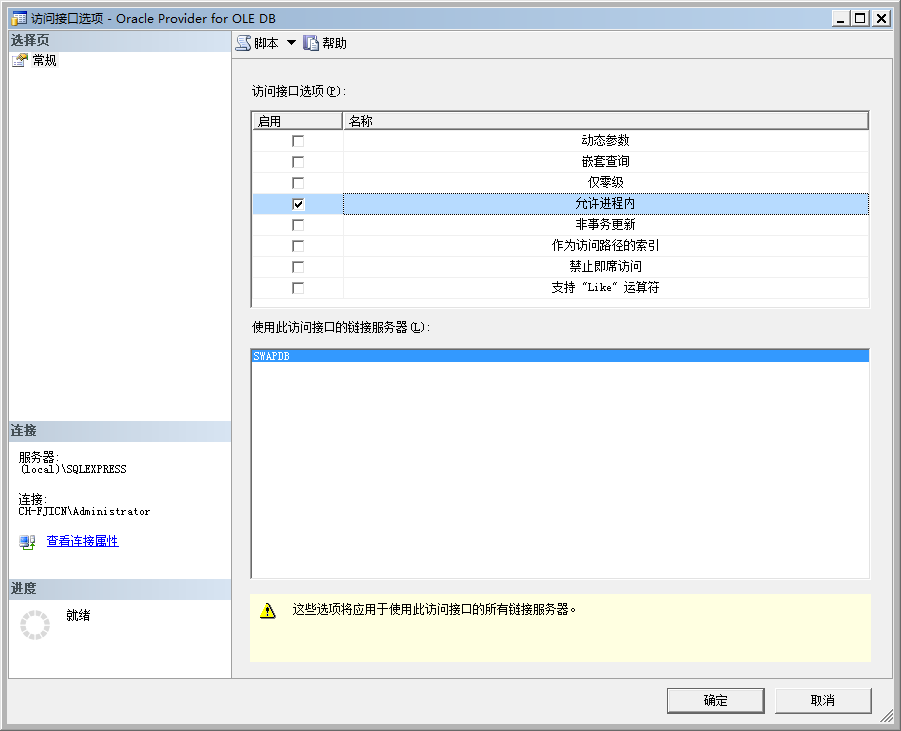Click the connection properties icon
901x731 pixels.
(x=27, y=542)
